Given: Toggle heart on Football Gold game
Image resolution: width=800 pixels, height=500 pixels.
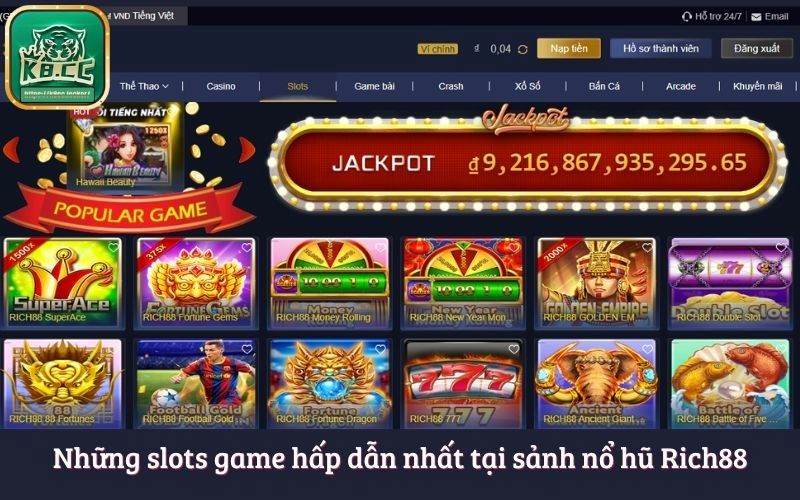Looking at the screenshot, I should 247,349.
